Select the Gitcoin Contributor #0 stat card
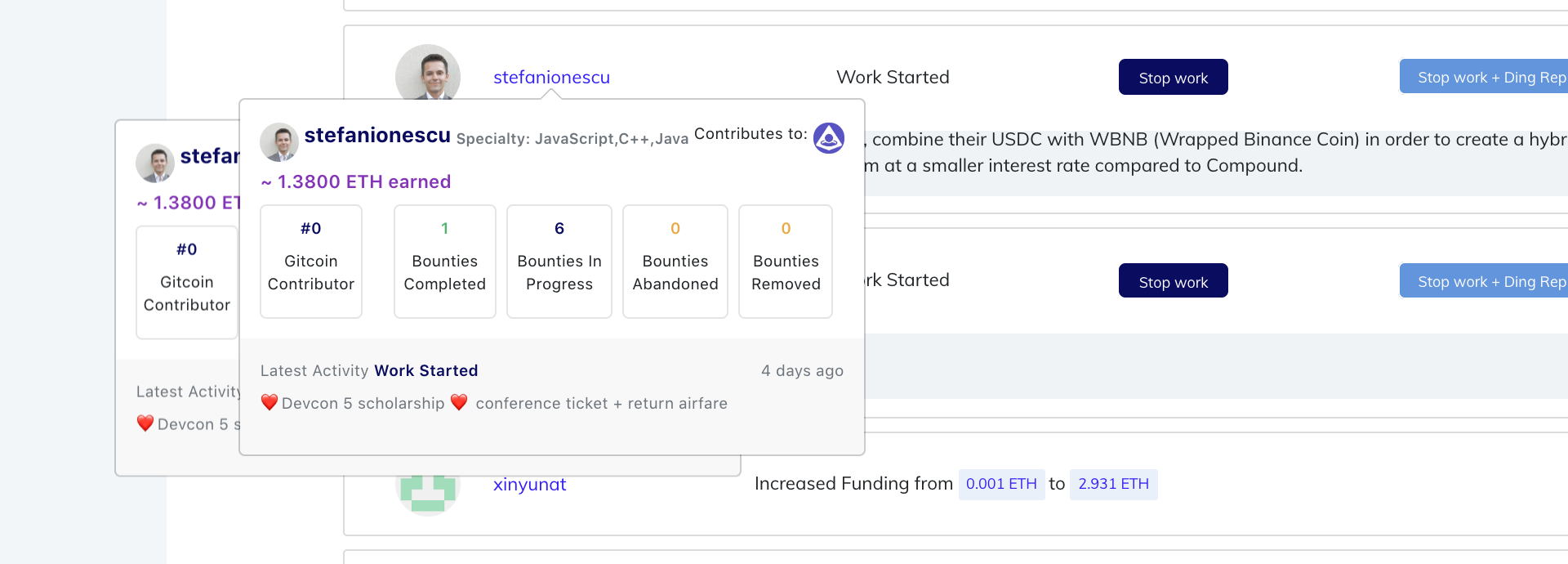The height and width of the screenshot is (564, 1568). (x=311, y=262)
